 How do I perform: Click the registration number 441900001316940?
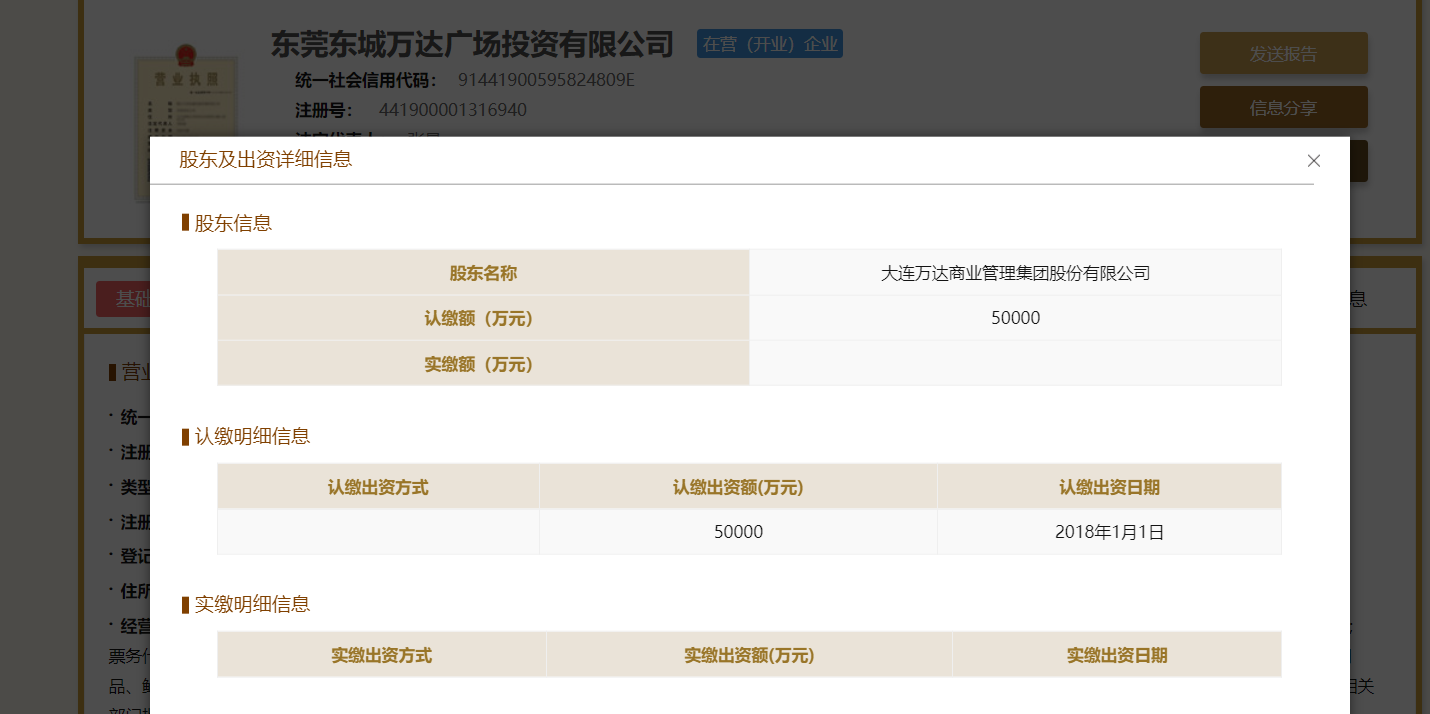click(453, 109)
